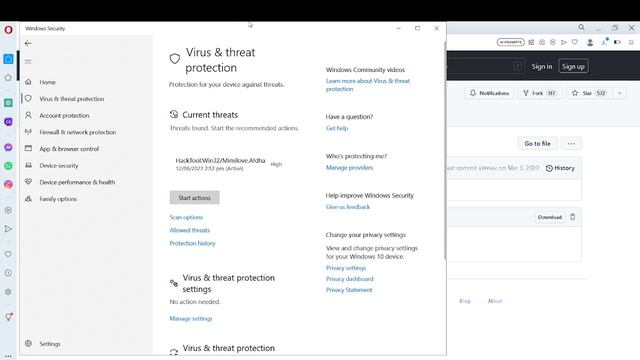
Task: Open Manage settings under protection settings
Action: (x=191, y=318)
